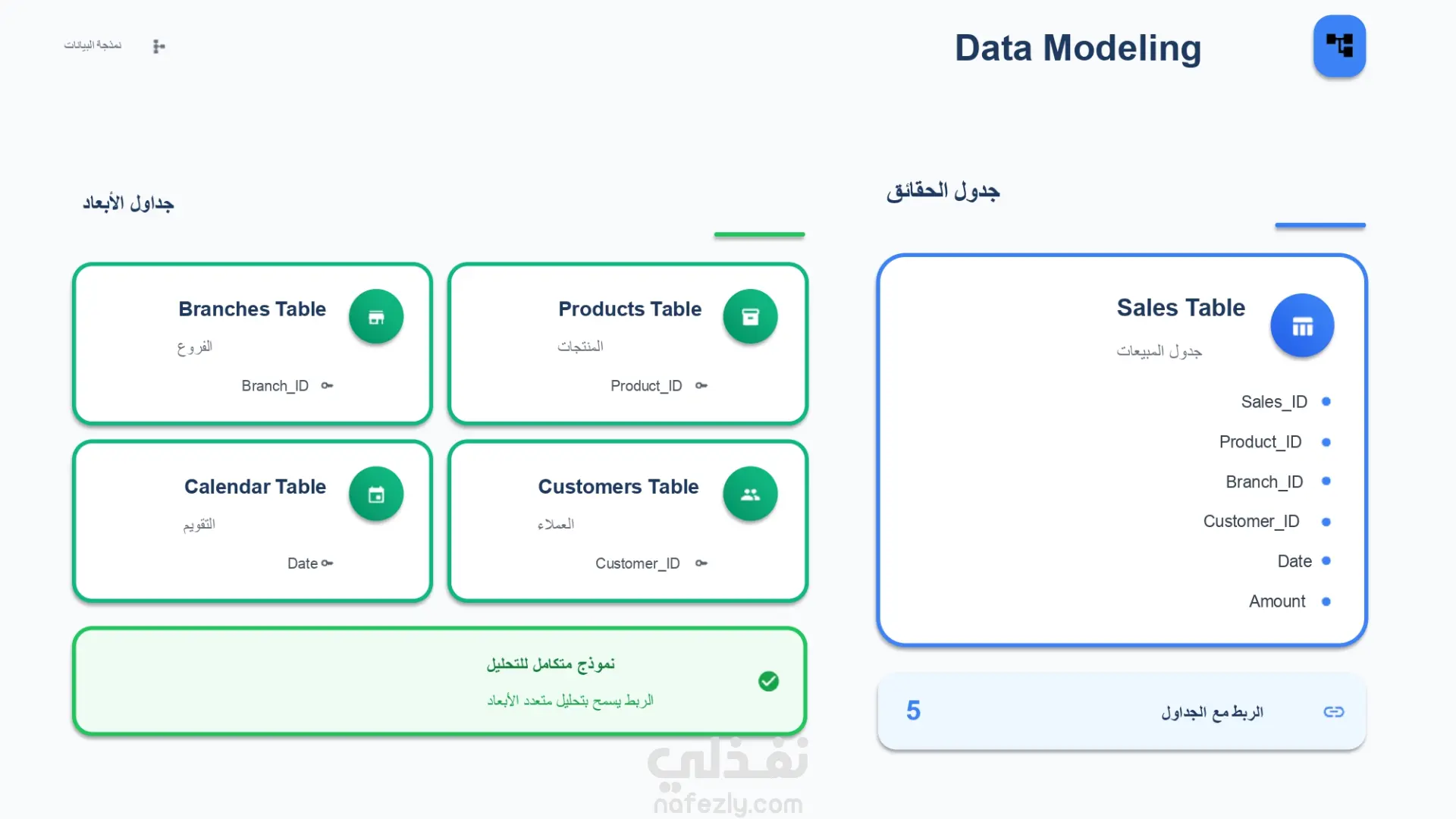Click the Customers Table people icon

tap(750, 494)
